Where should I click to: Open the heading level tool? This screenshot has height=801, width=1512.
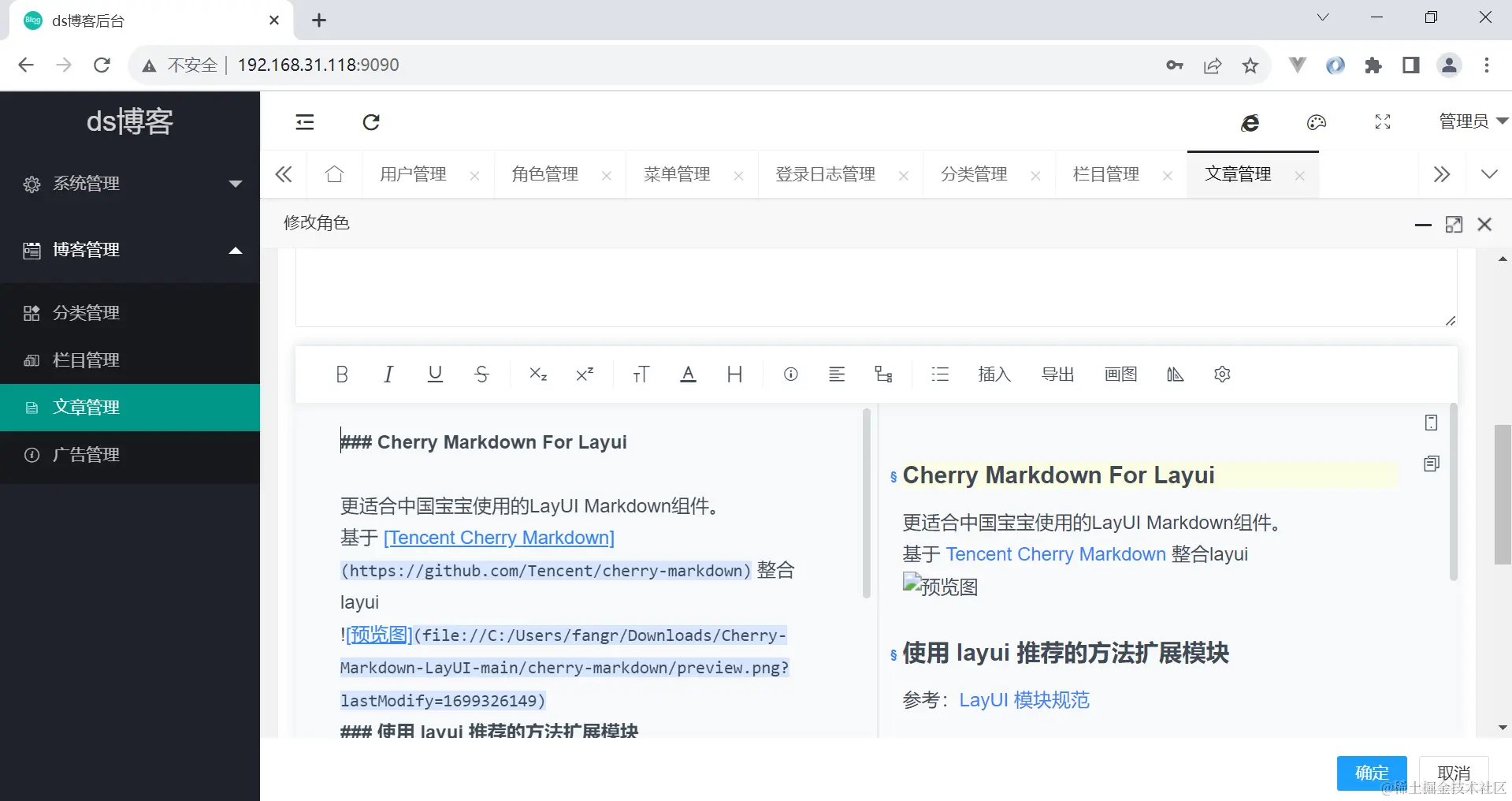coord(734,374)
